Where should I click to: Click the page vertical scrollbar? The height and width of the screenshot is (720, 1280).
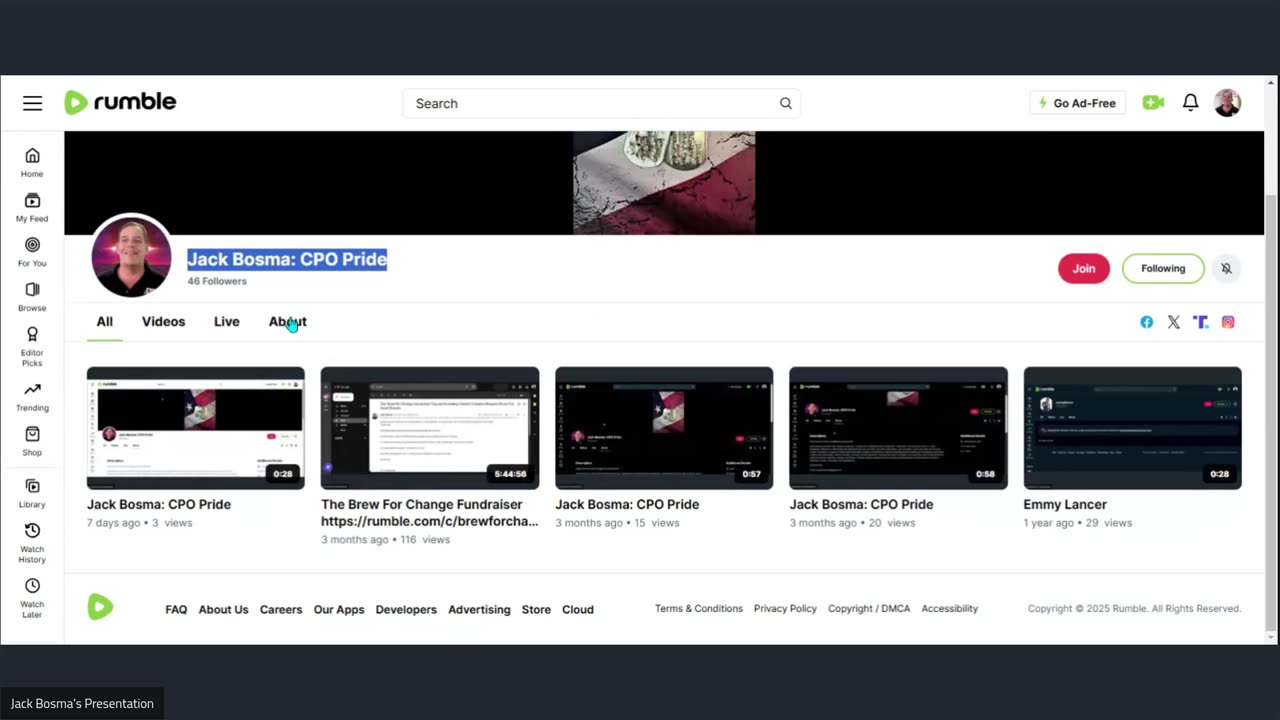pyautogui.click(x=1271, y=412)
